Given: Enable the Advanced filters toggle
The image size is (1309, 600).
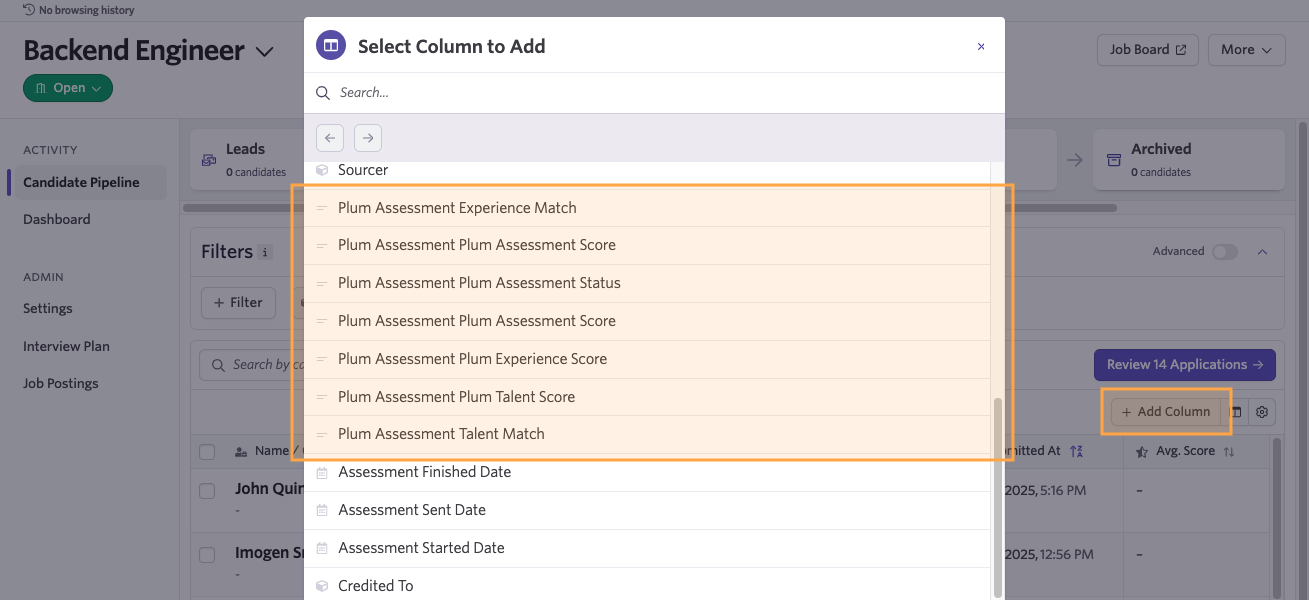Looking at the screenshot, I should (1225, 251).
